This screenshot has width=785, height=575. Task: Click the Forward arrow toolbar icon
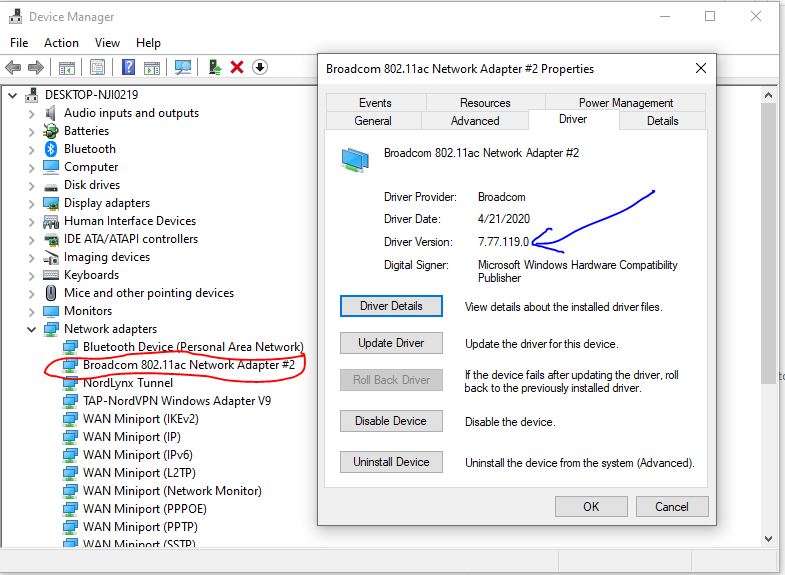coord(36,67)
